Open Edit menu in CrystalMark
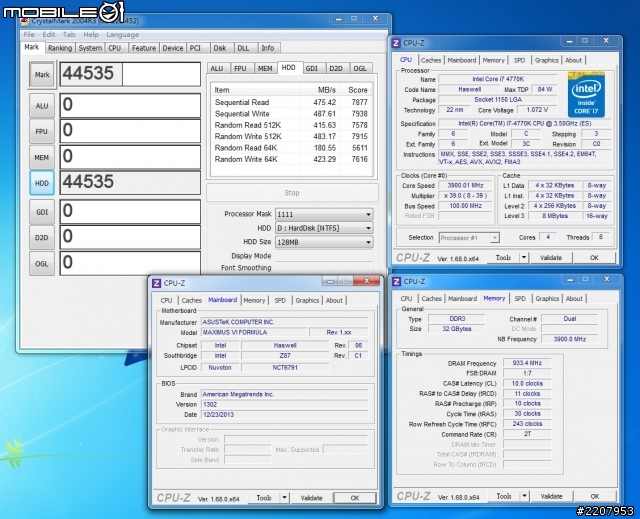The width and height of the screenshot is (640, 519). coord(49,35)
